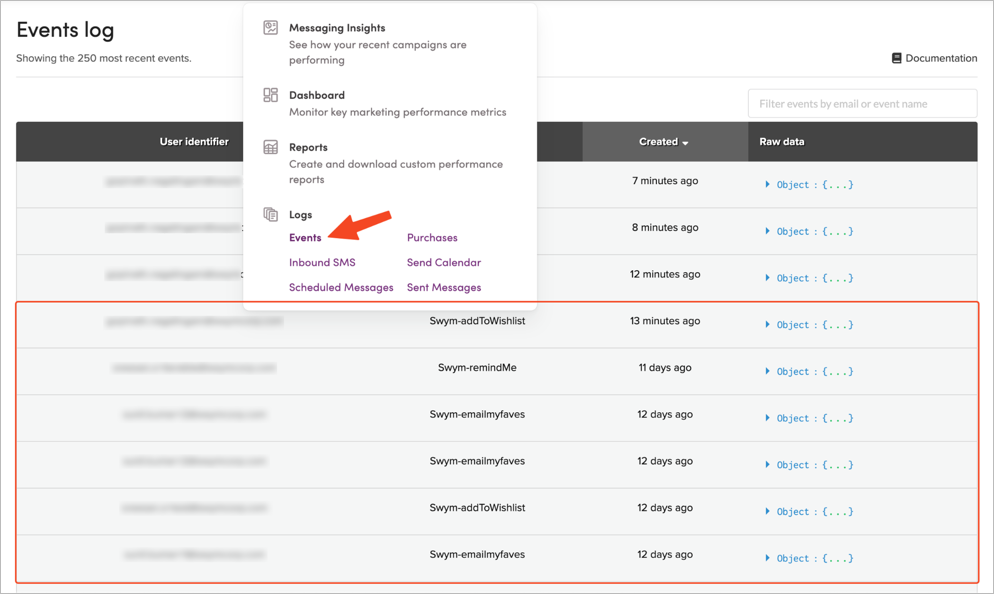The height and width of the screenshot is (594, 994).
Task: Open the Documentation link
Action: 941,58
